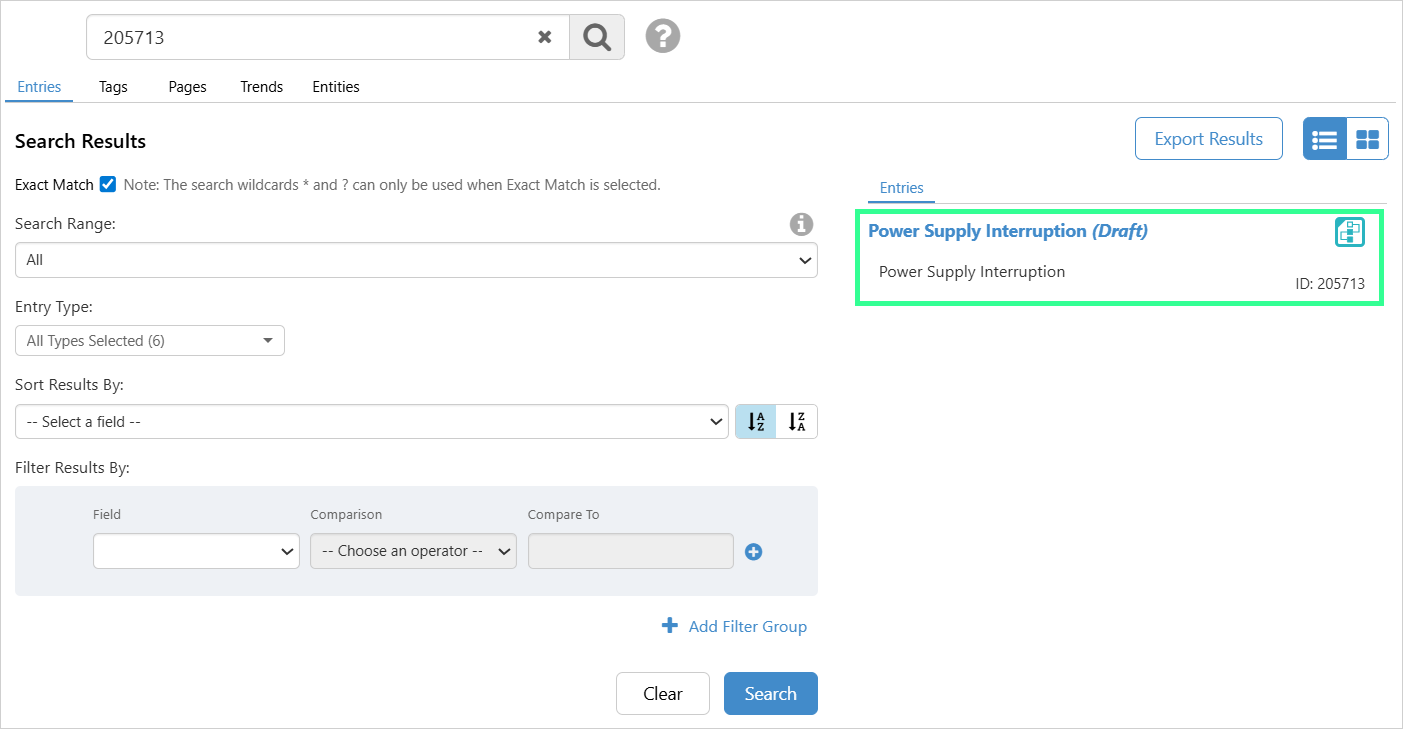Click the entry diagram icon in result
The image size is (1403, 729).
tap(1350, 232)
